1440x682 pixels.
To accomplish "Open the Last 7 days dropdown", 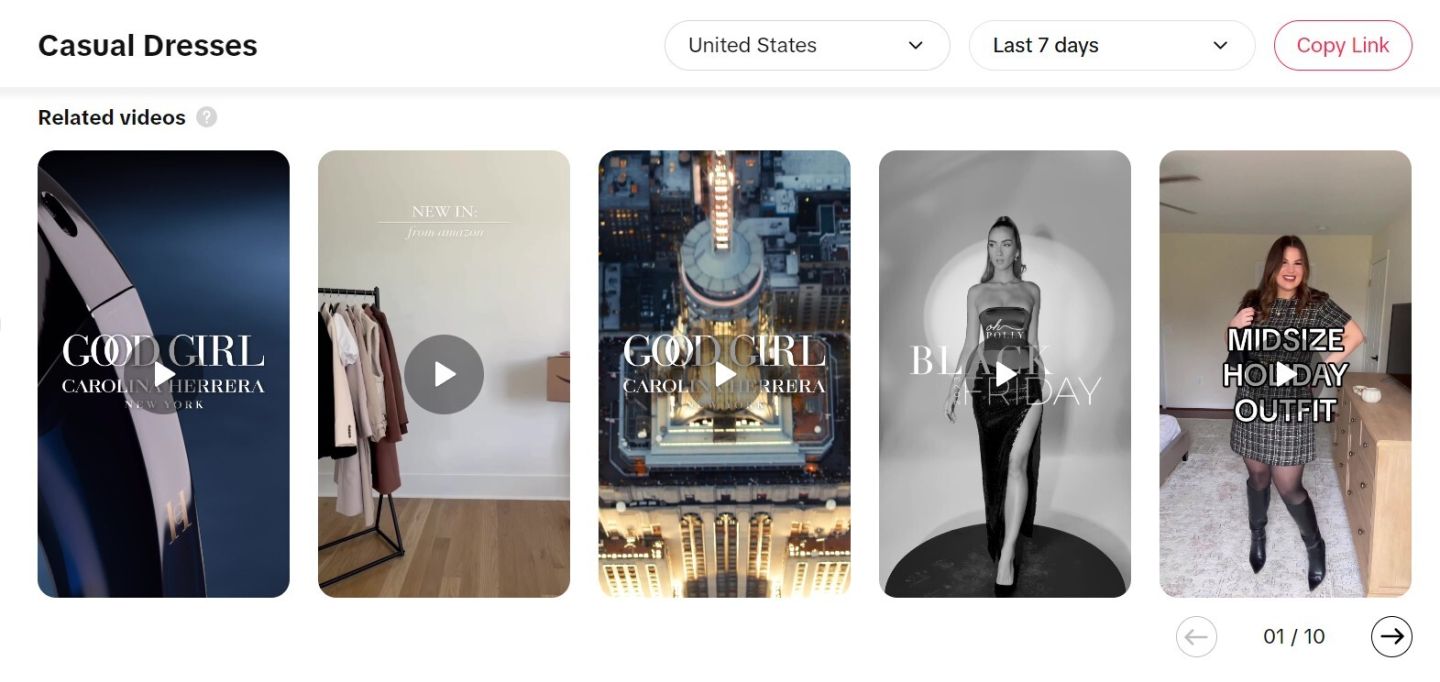I will coord(1111,46).
